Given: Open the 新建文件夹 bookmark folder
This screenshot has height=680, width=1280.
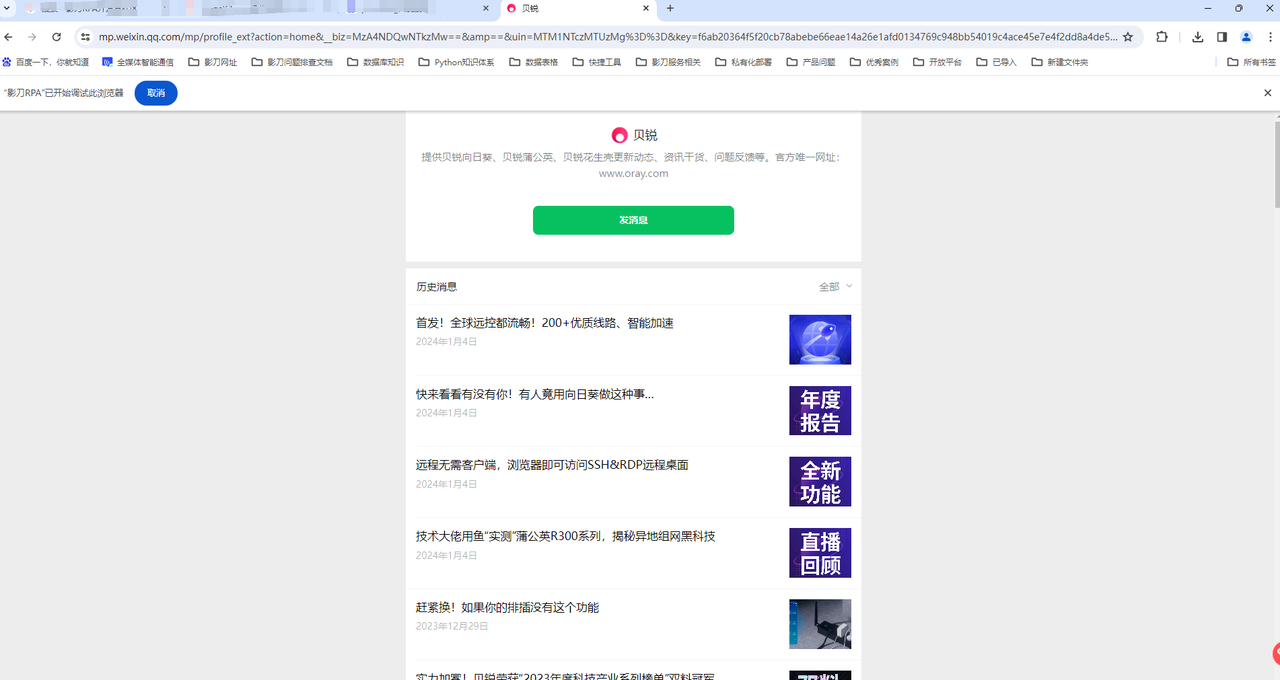Looking at the screenshot, I should pos(1059,62).
